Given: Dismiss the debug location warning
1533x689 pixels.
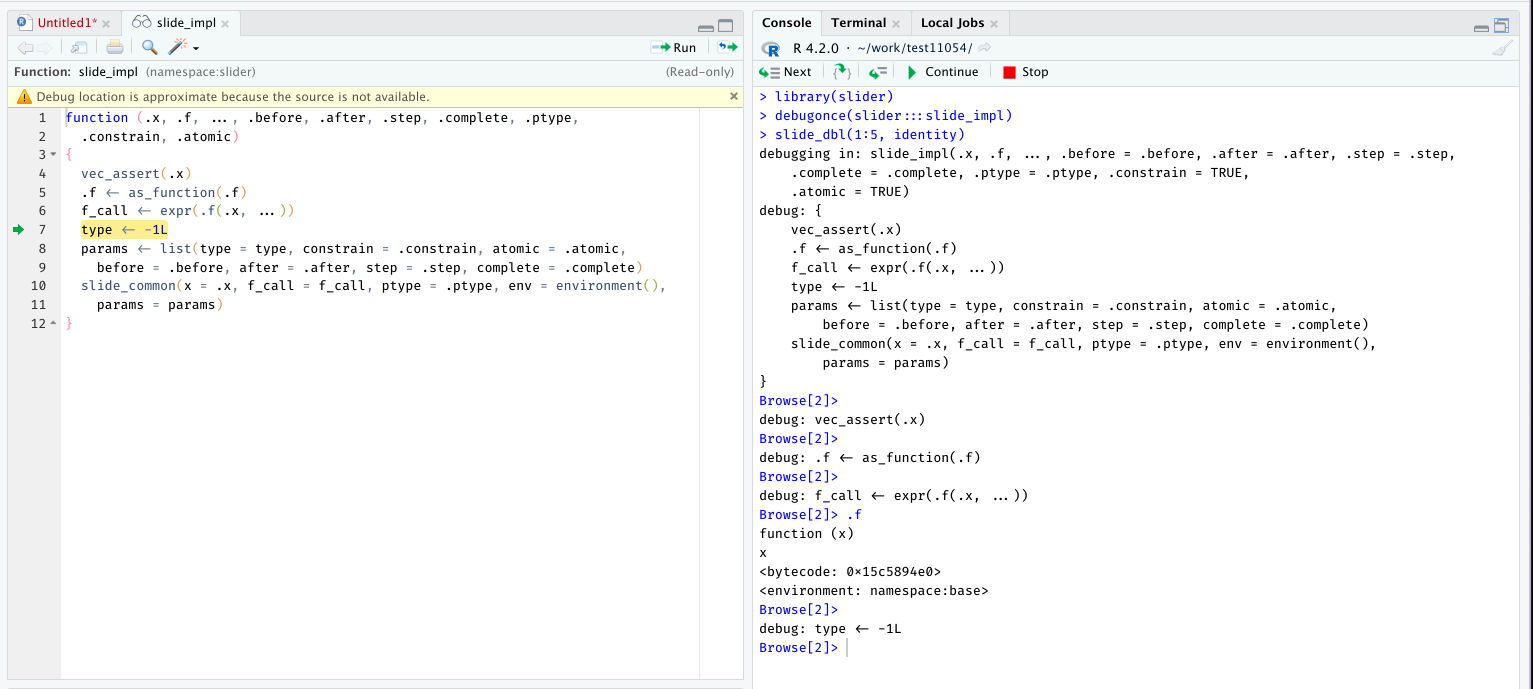Looking at the screenshot, I should [x=733, y=95].
